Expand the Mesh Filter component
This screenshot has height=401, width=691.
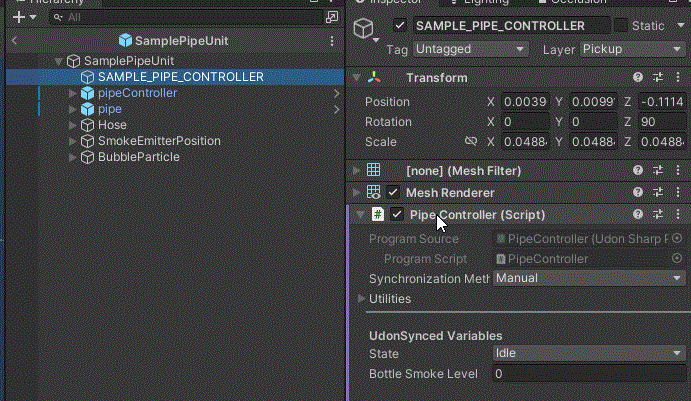point(356,171)
